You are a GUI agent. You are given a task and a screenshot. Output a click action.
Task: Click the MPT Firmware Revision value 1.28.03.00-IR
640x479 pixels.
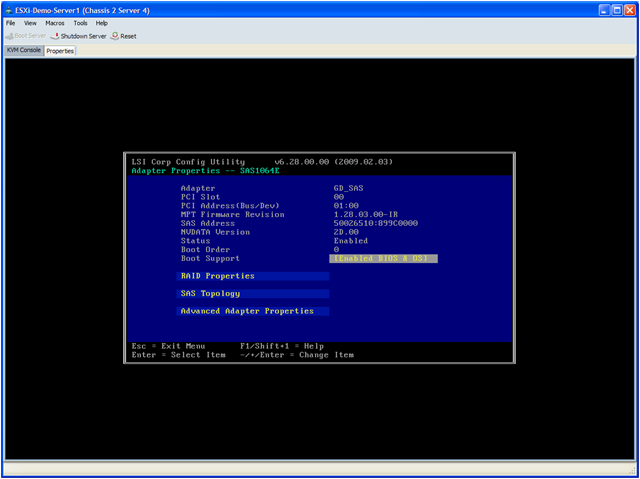click(x=366, y=215)
